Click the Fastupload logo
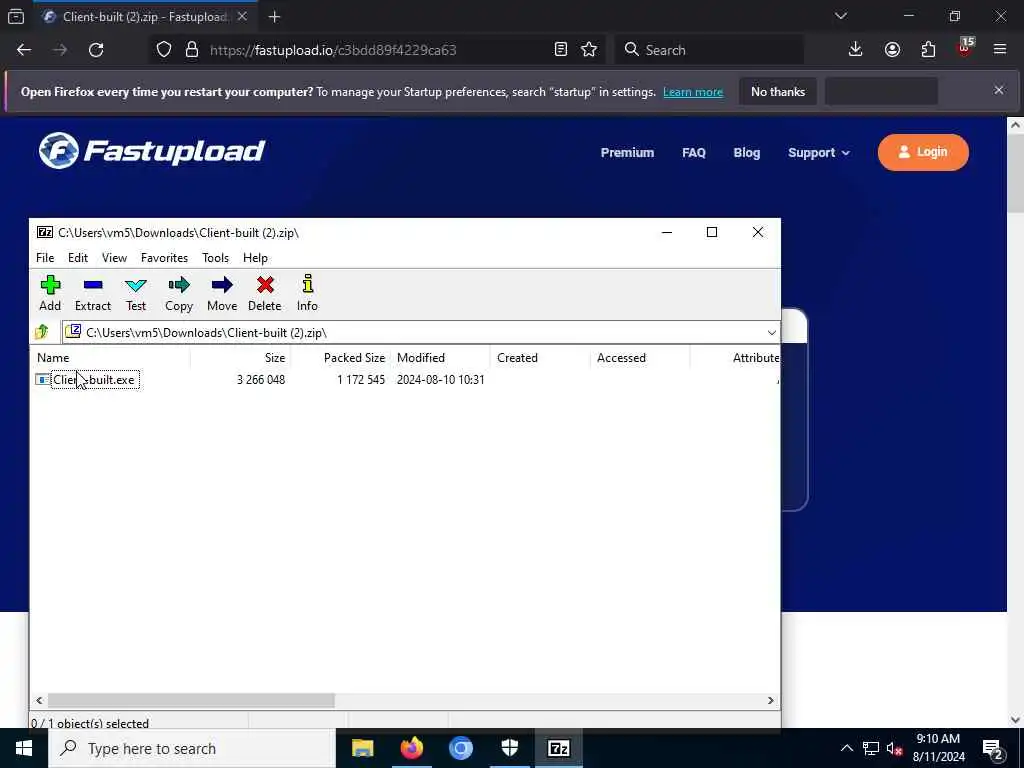 (152, 151)
